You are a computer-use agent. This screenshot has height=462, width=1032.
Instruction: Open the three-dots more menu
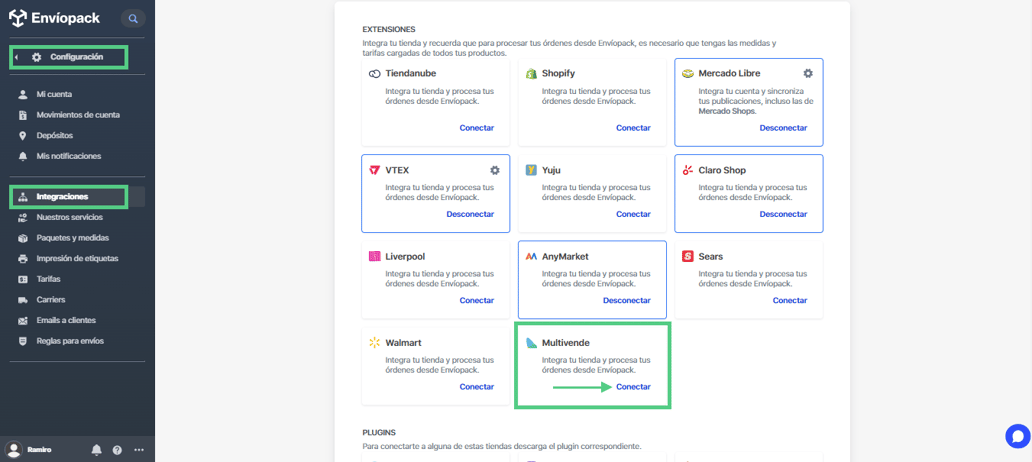(139, 450)
